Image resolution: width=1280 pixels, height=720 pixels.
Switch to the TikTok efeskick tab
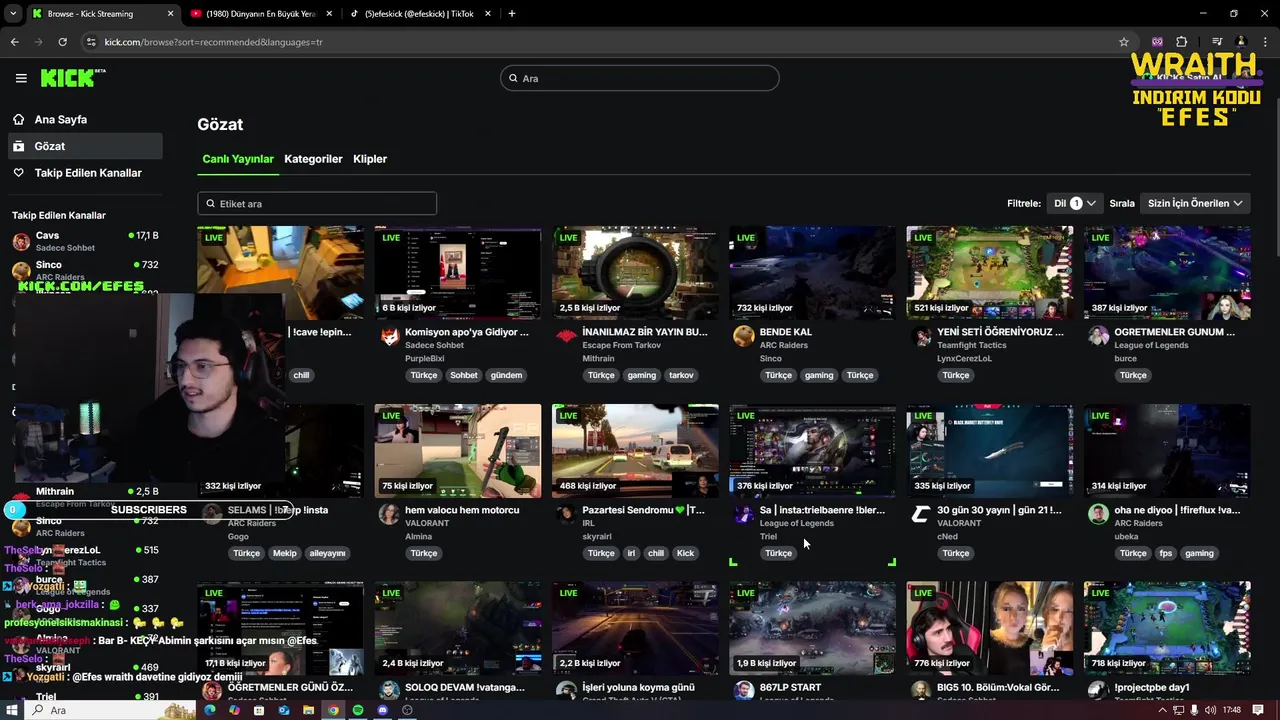coord(419,14)
